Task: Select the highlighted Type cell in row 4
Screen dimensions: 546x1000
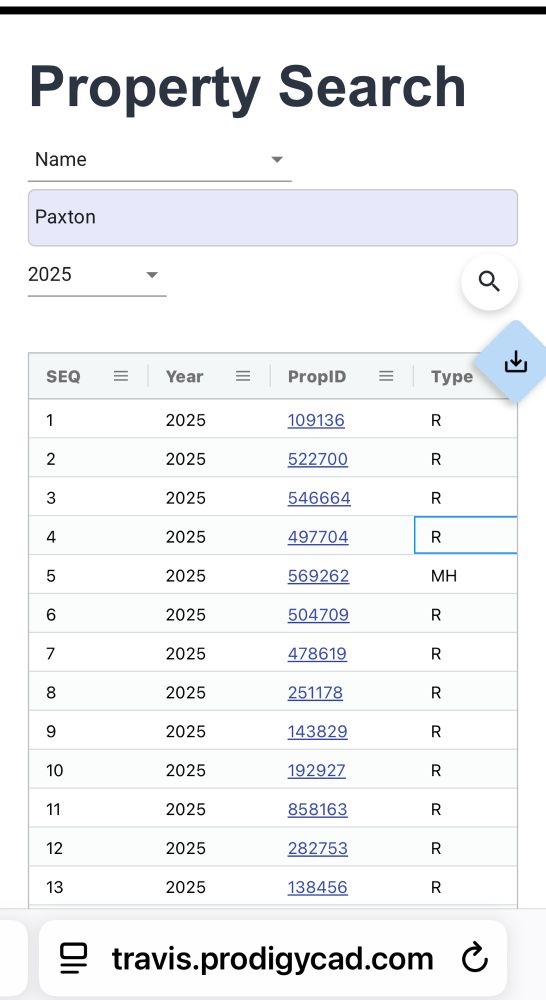Action: click(466, 535)
